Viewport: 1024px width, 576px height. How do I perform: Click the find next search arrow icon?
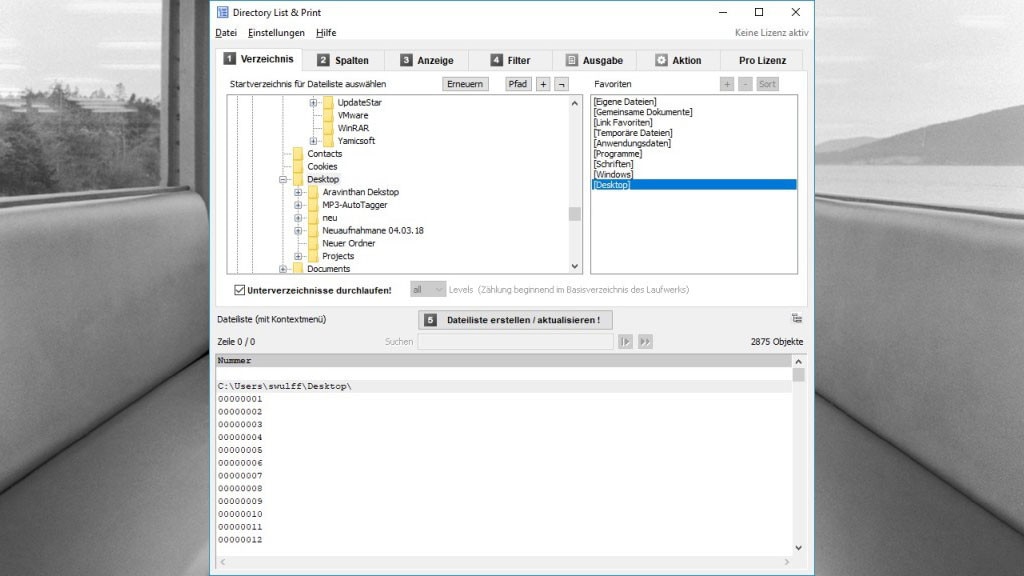(x=626, y=342)
